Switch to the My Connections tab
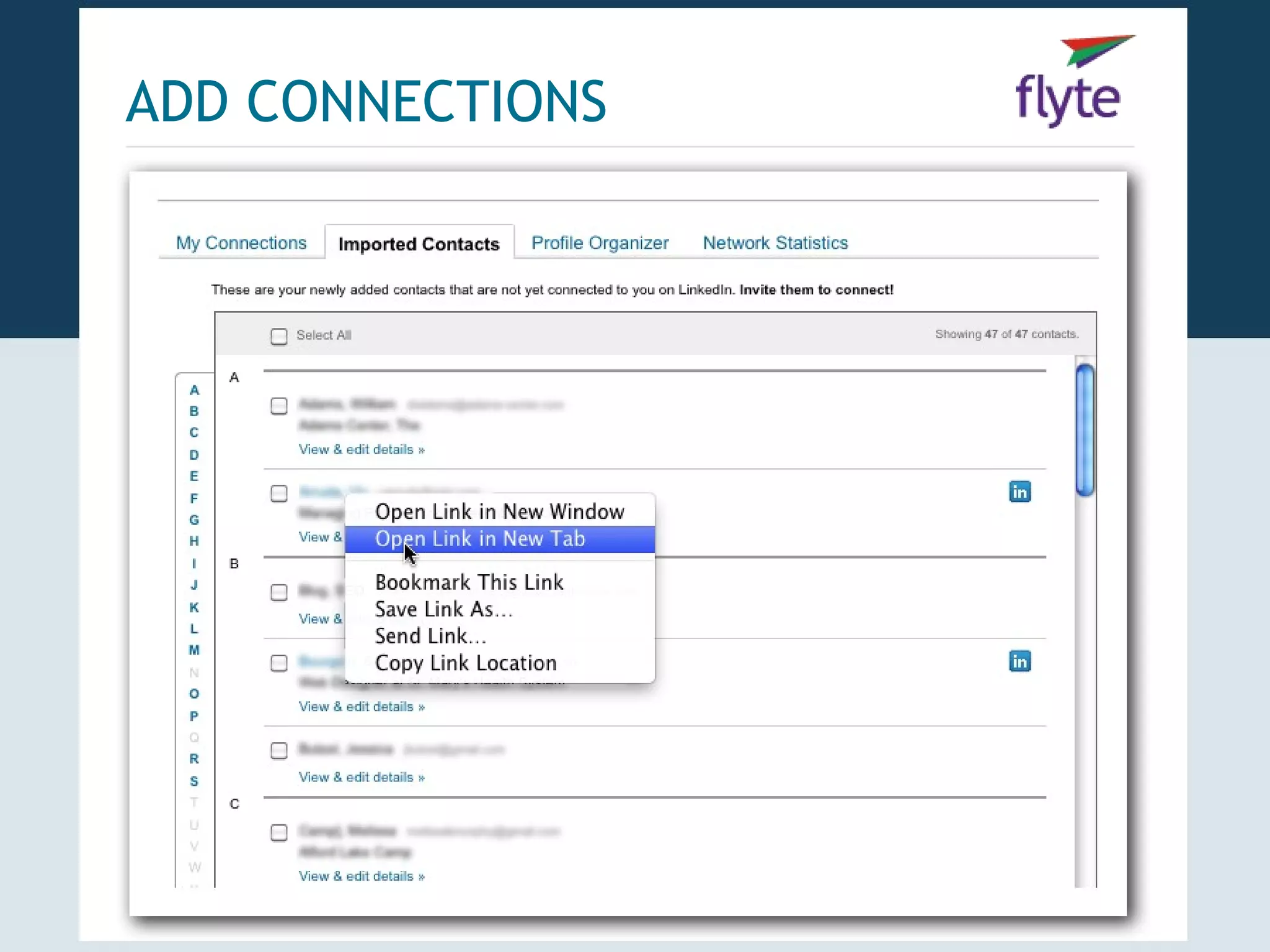The height and width of the screenshot is (952, 1270). coord(241,243)
